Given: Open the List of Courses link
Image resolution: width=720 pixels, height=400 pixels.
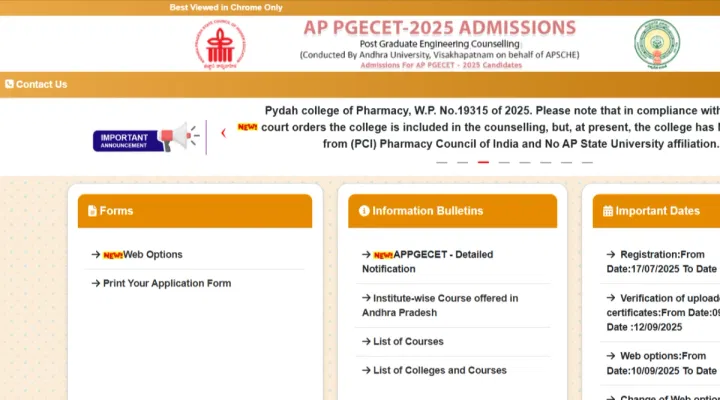Looking at the screenshot, I should [x=408, y=342].
